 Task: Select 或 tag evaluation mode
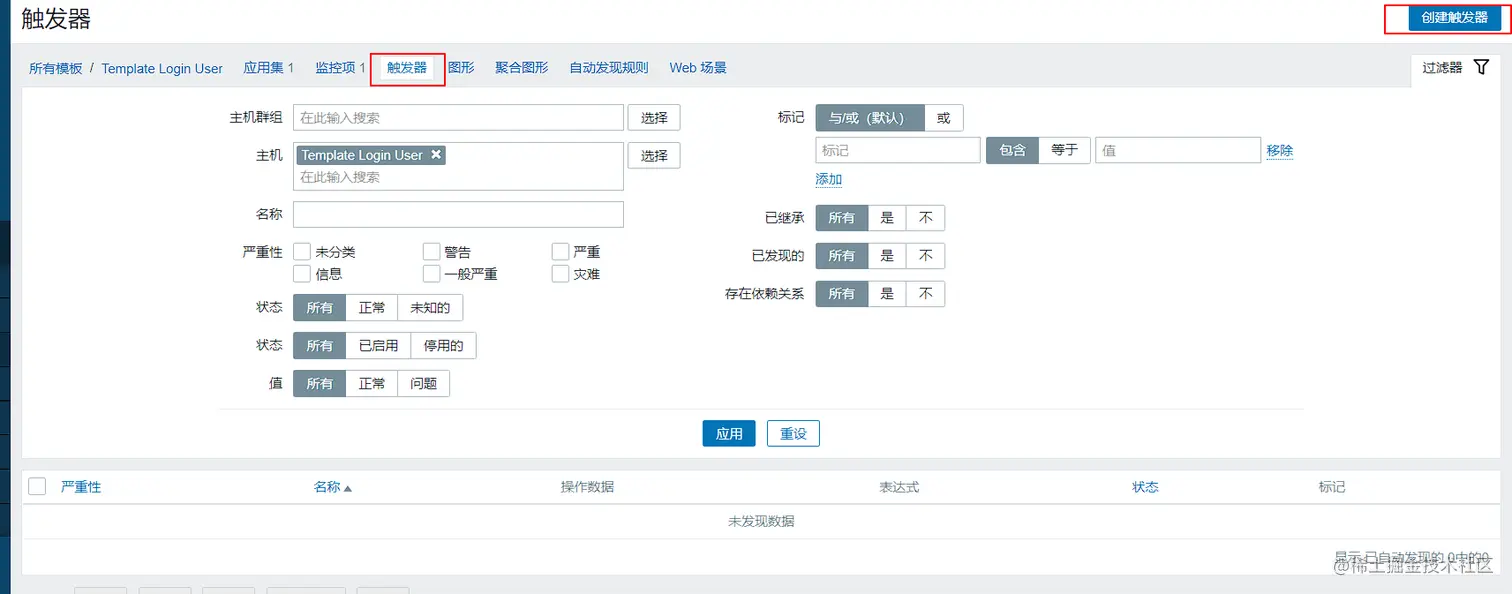[944, 117]
